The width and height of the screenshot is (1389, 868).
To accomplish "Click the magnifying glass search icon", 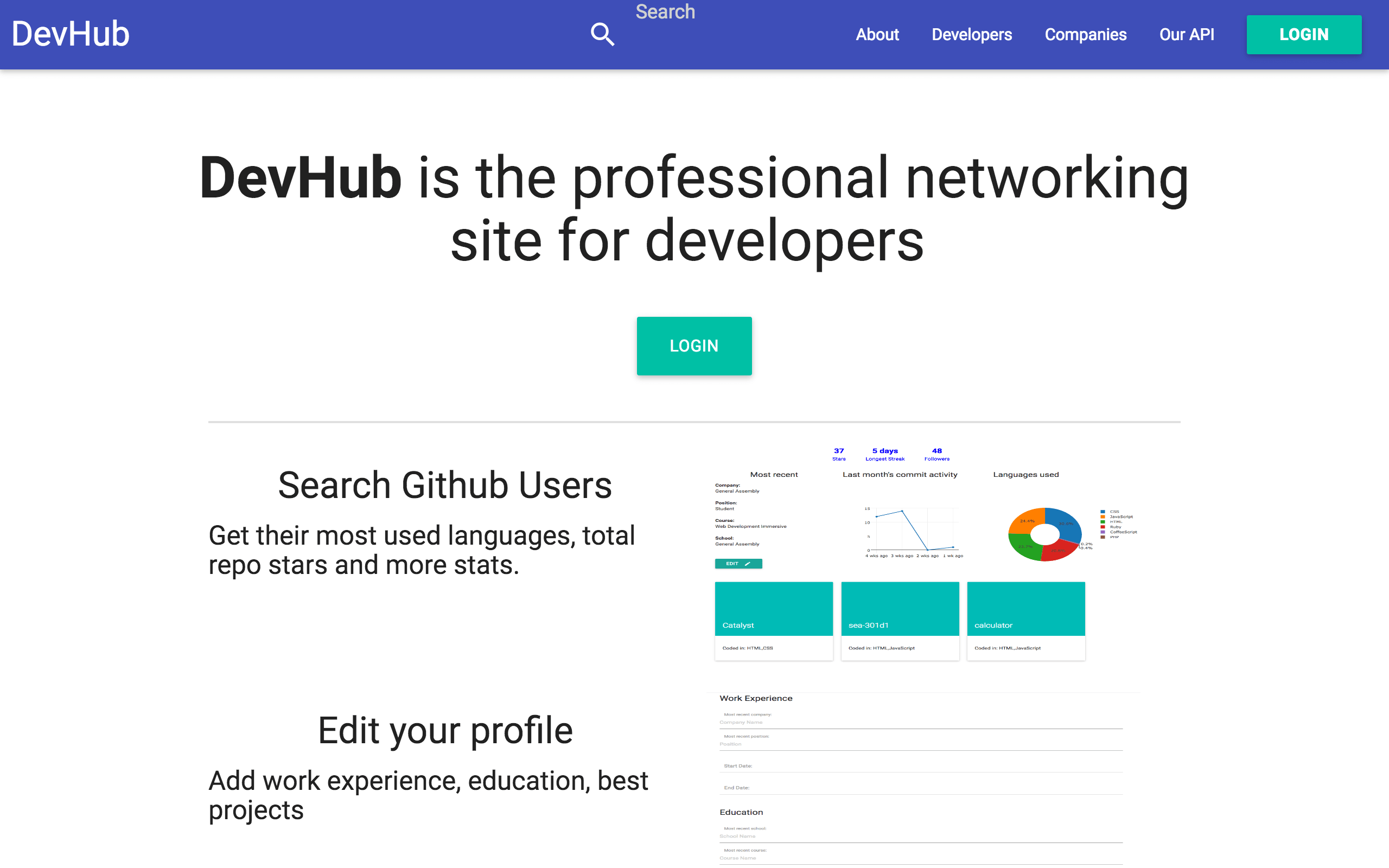I will pos(602,34).
